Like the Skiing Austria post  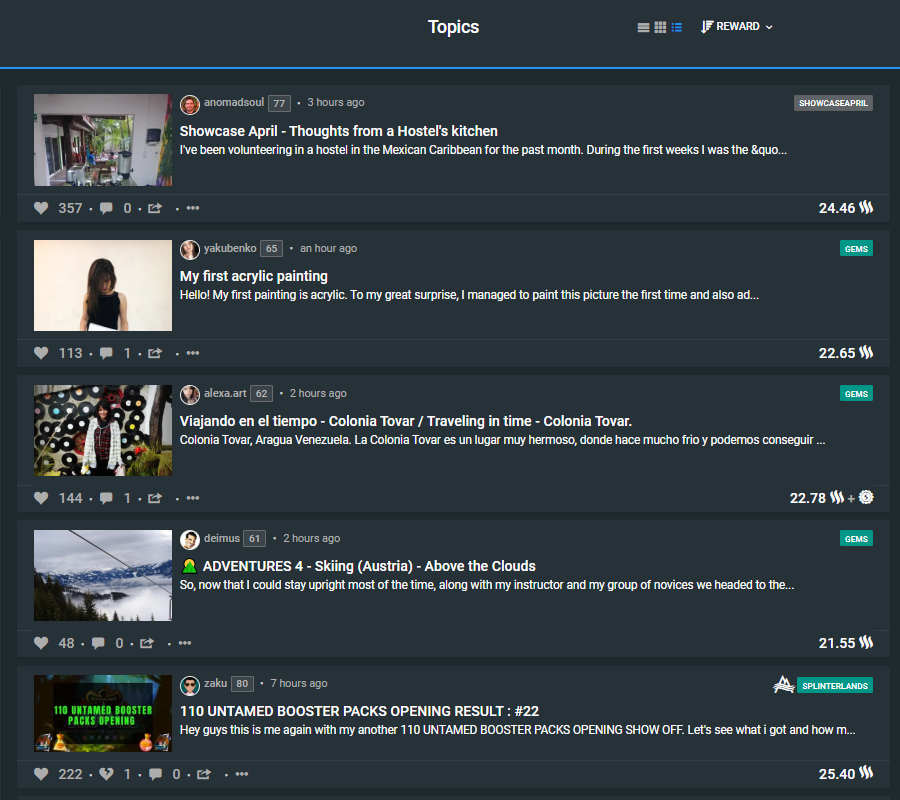pos(41,643)
